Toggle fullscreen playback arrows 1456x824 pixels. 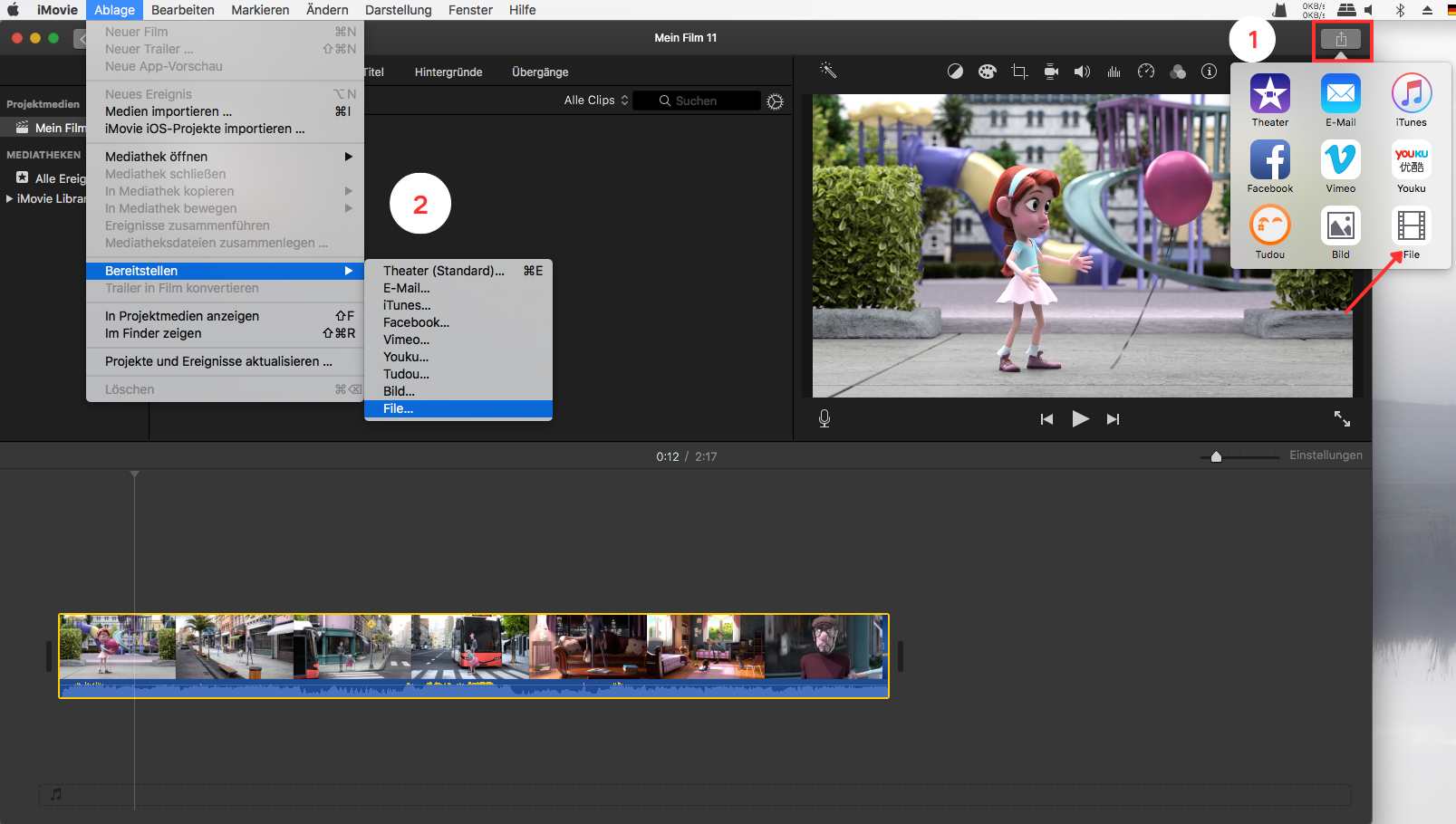click(x=1342, y=418)
